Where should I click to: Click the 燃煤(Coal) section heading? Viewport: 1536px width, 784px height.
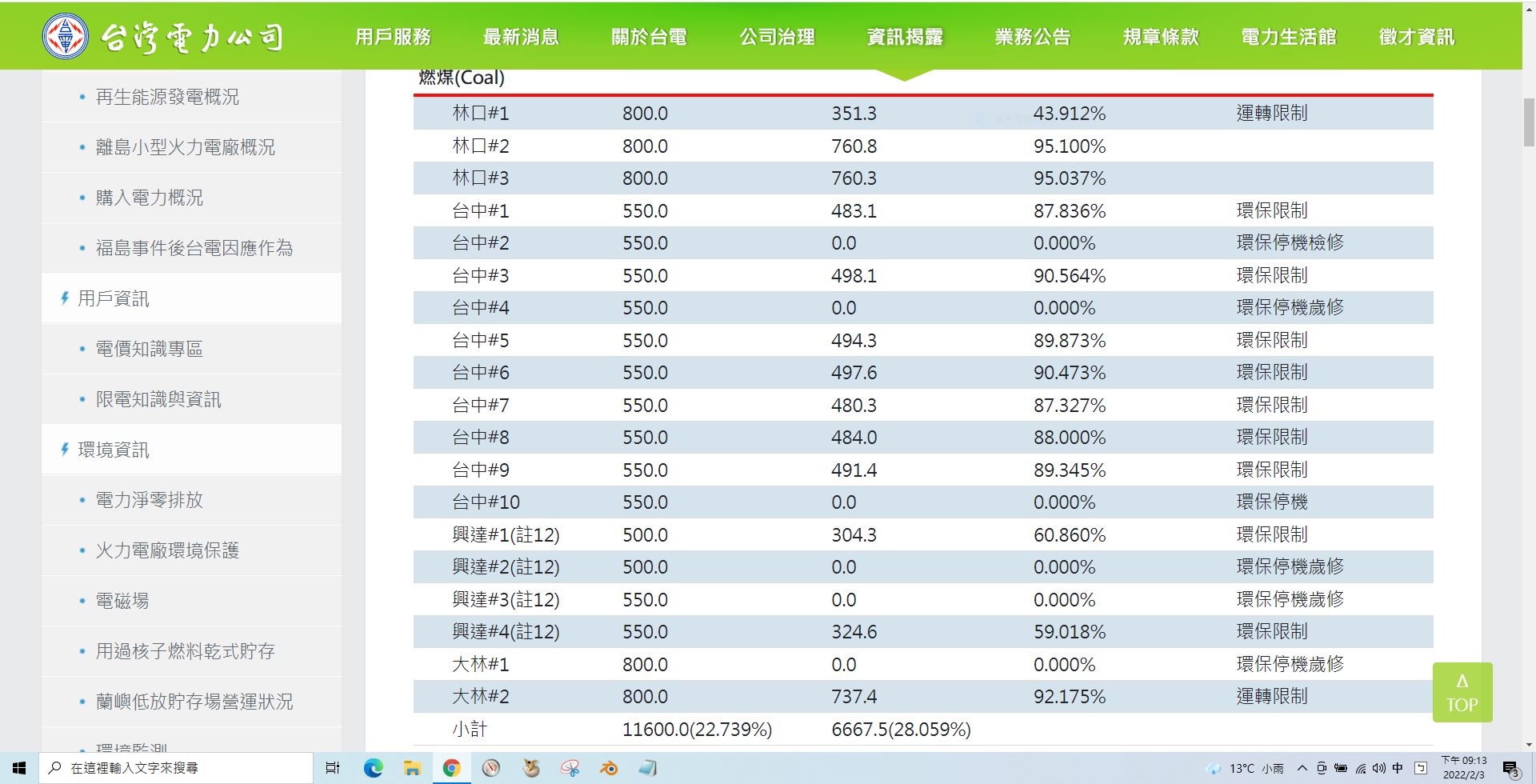(462, 78)
